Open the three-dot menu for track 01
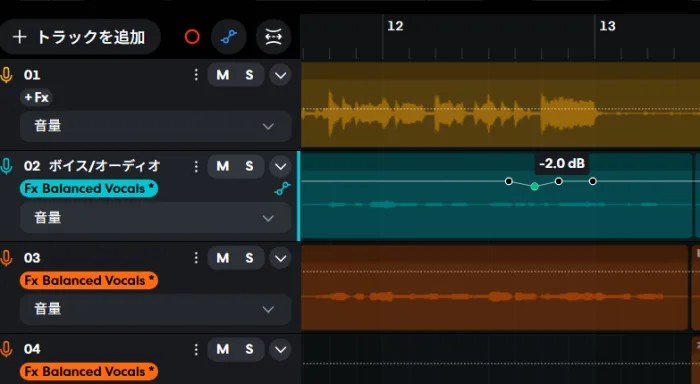 196,75
